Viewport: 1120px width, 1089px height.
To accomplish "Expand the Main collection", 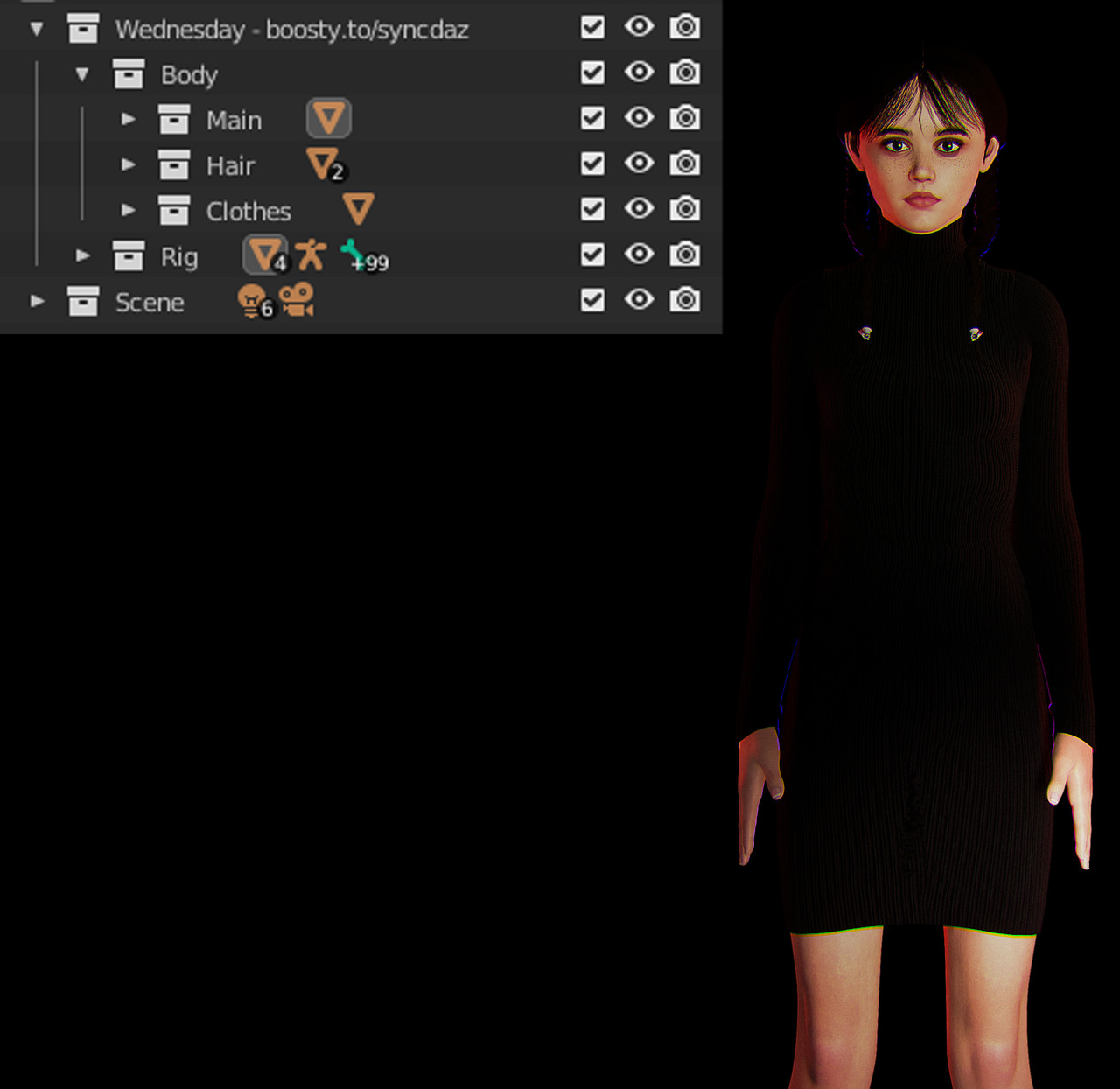I will 128,119.
